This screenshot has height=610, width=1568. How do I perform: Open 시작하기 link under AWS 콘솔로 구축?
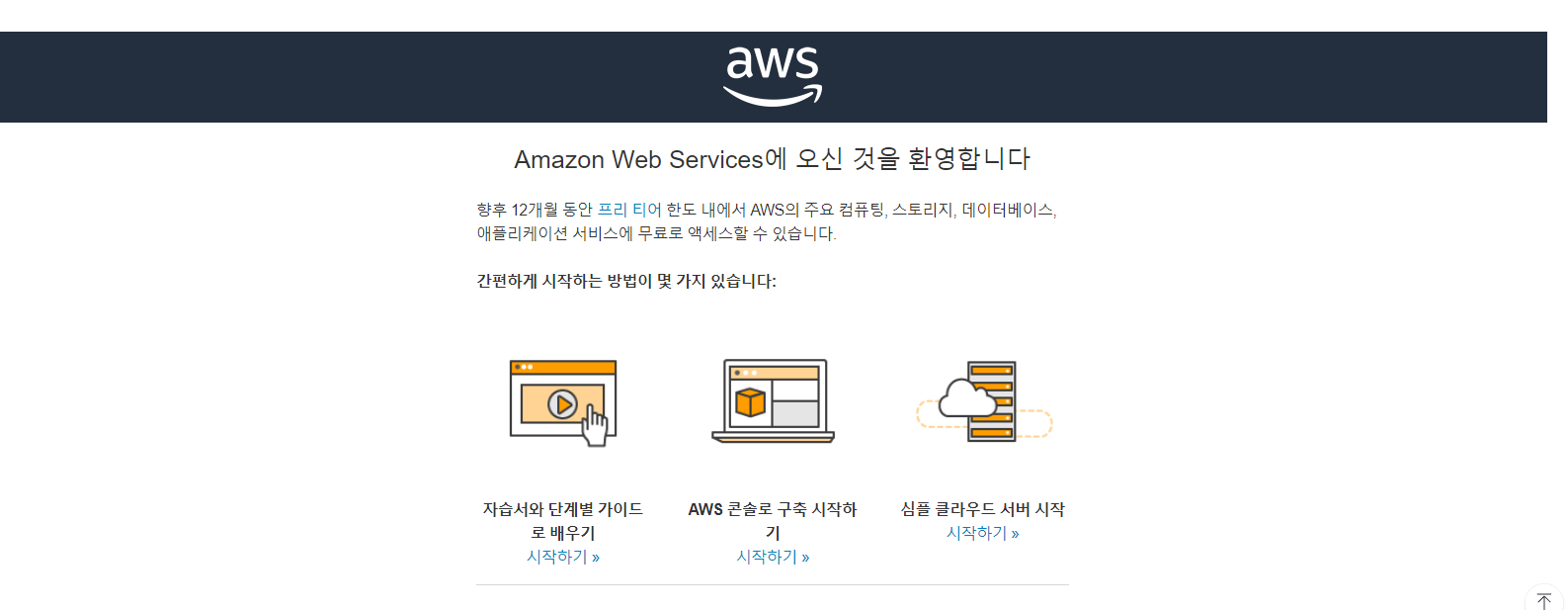click(x=773, y=557)
